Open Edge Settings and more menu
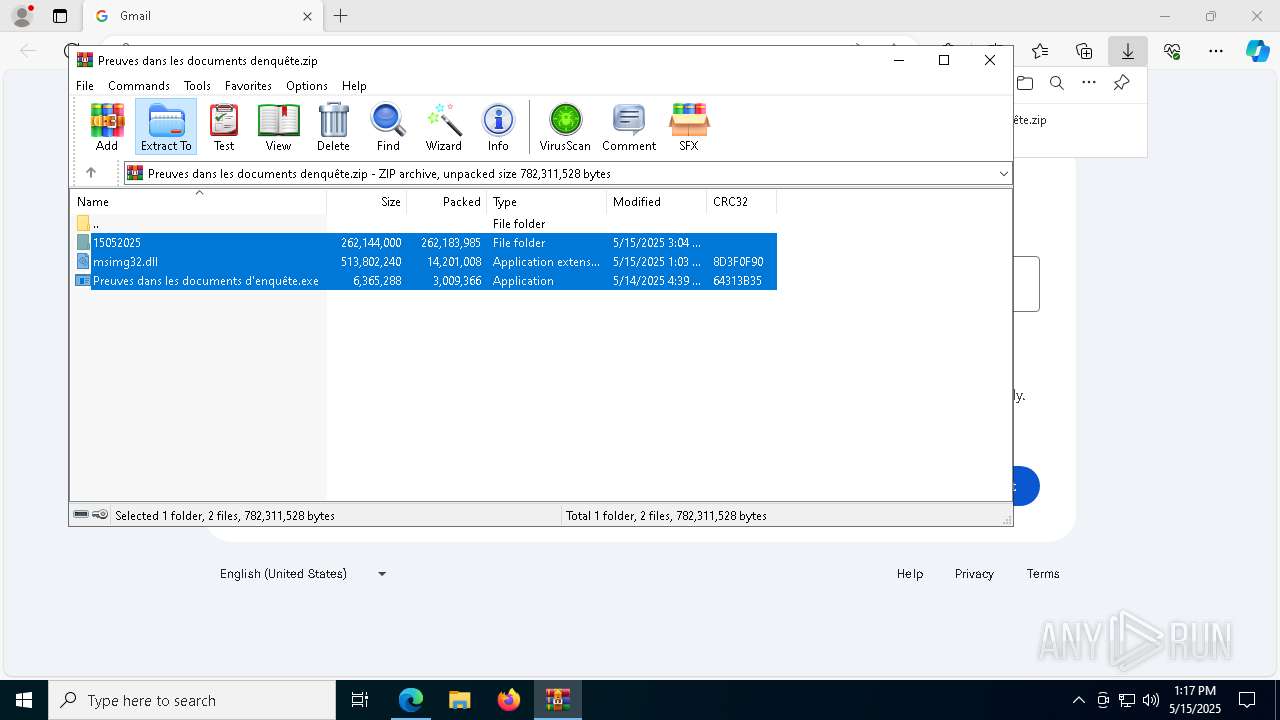The height and width of the screenshot is (720, 1280). [1216, 51]
